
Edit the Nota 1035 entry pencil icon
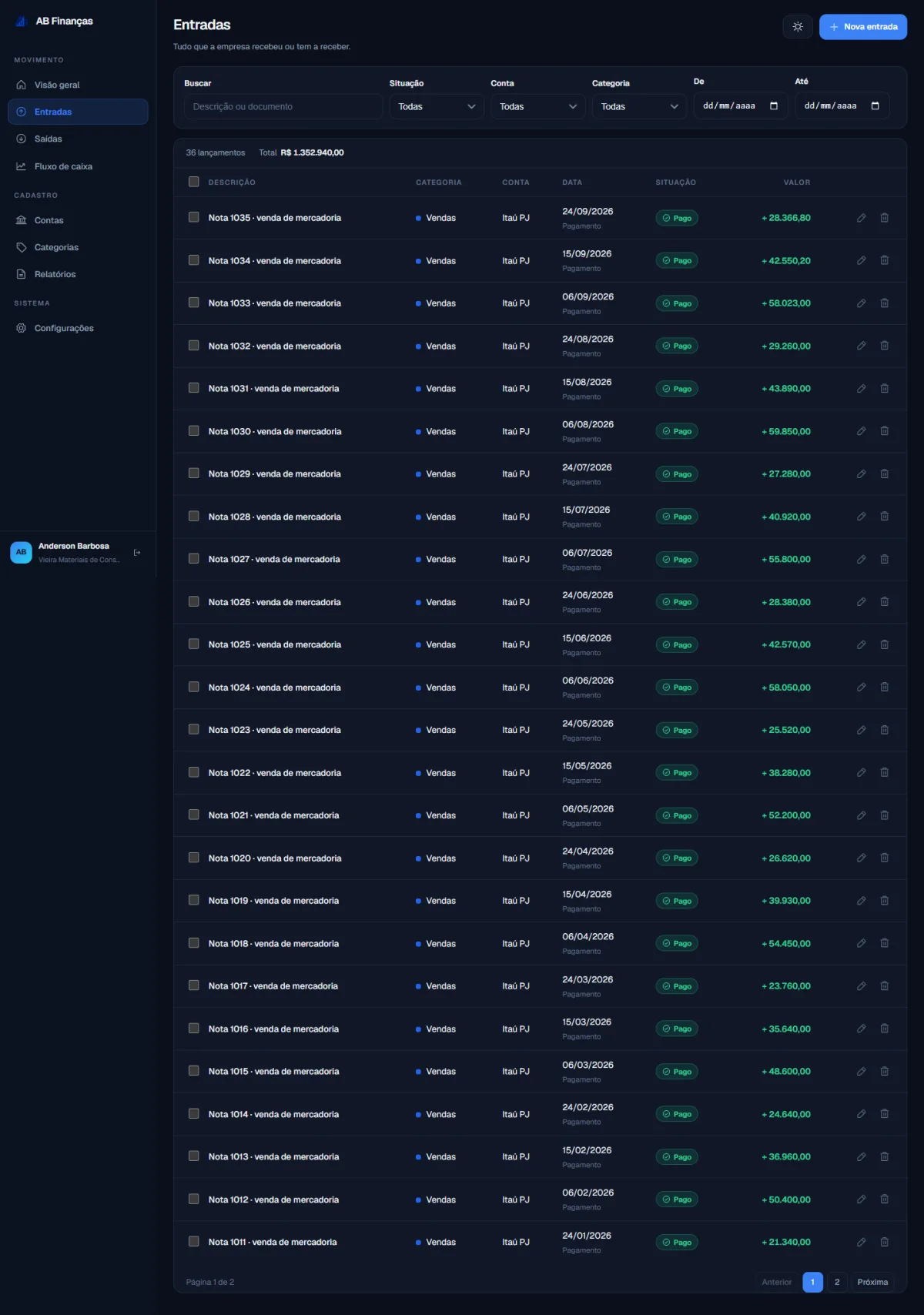[862, 218]
